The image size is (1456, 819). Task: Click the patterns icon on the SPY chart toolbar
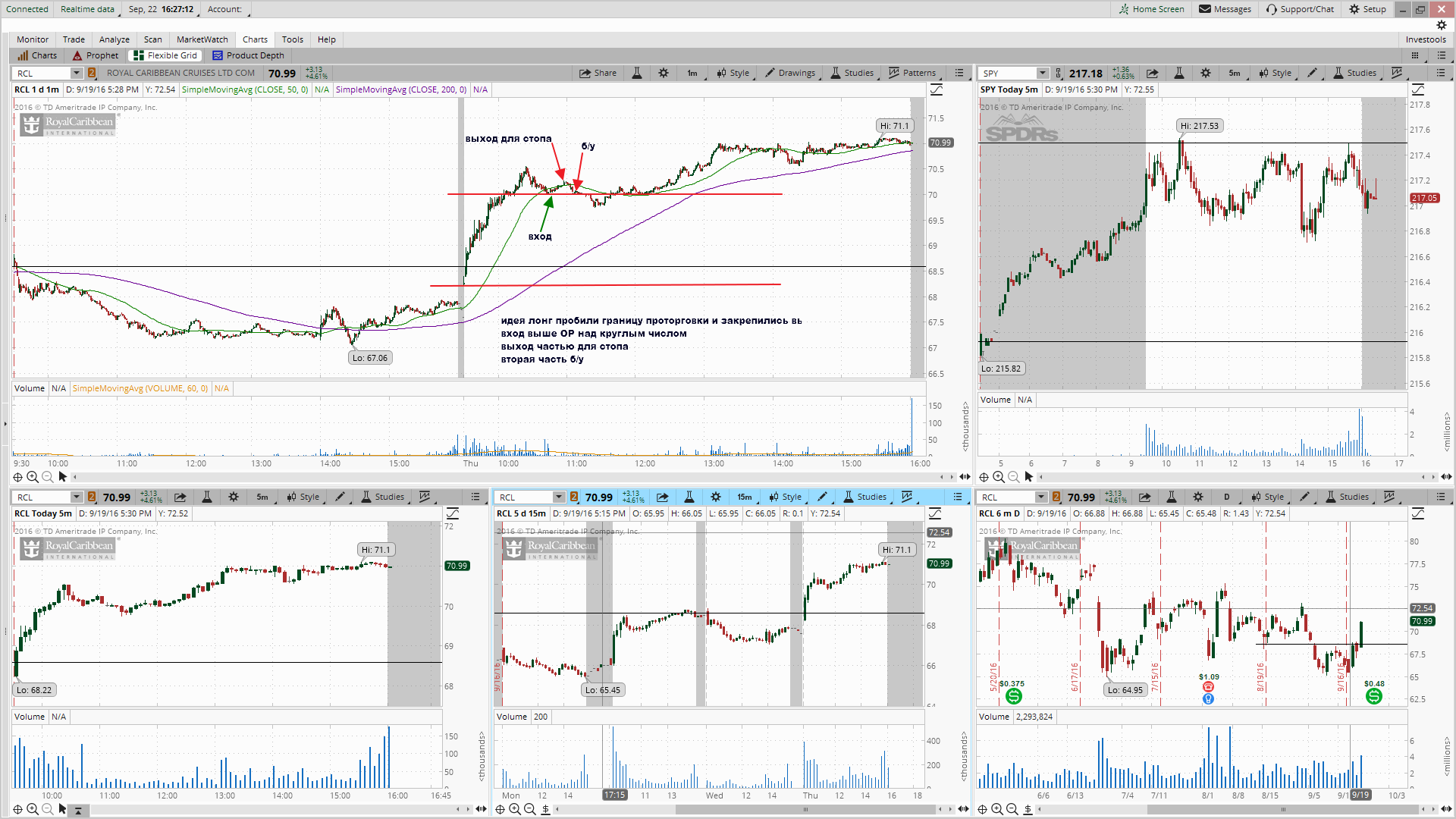(x=1397, y=74)
